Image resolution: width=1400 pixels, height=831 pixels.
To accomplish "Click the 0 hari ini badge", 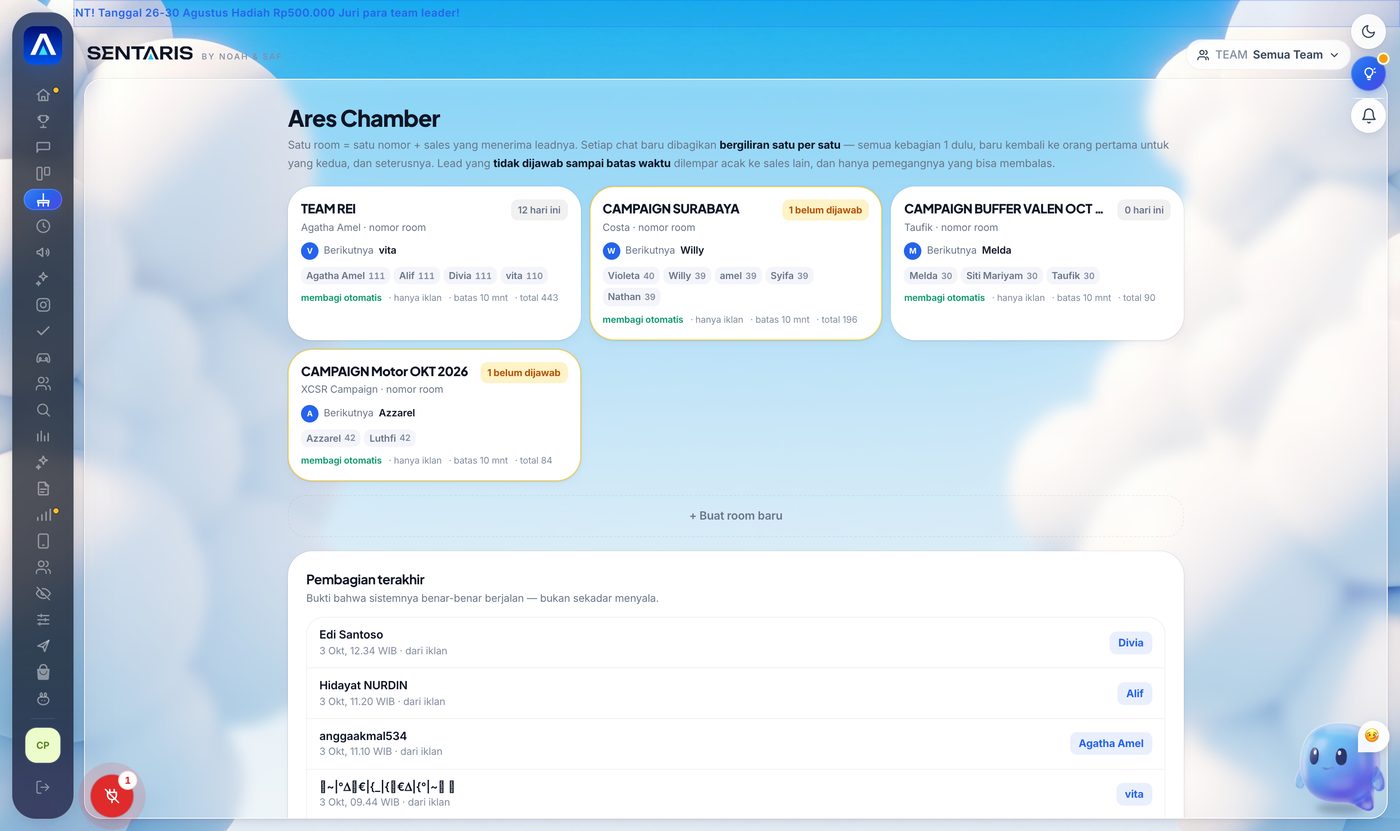I will pyautogui.click(x=1143, y=210).
